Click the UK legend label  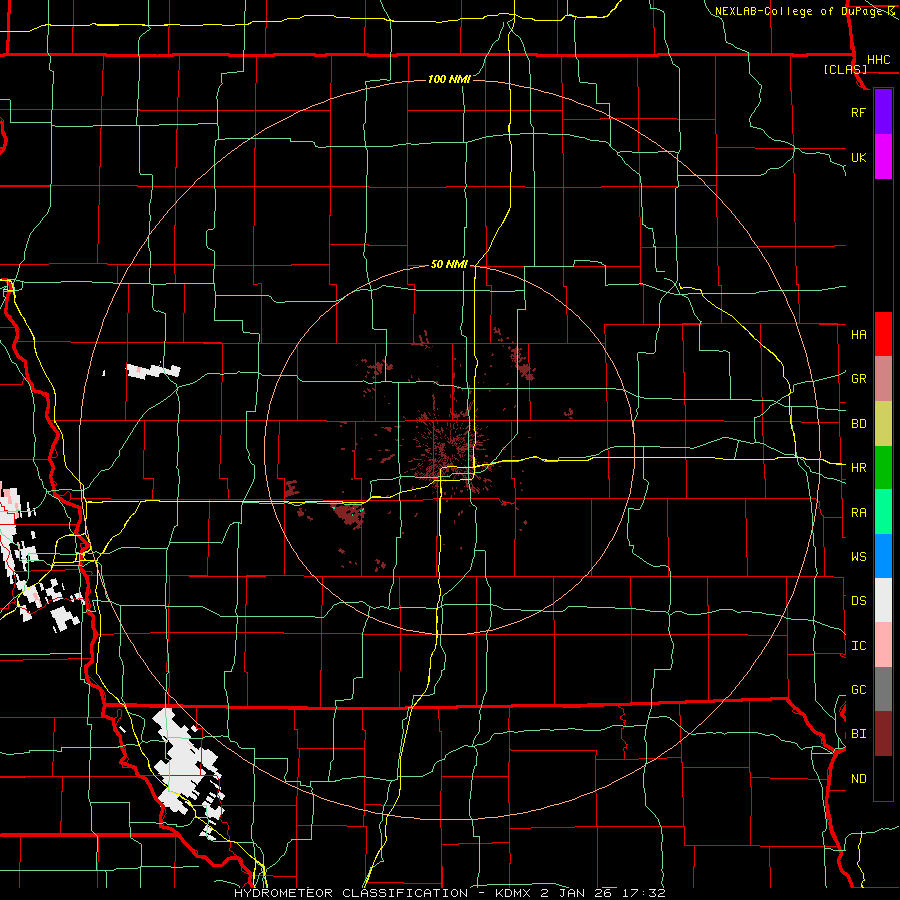(858, 157)
